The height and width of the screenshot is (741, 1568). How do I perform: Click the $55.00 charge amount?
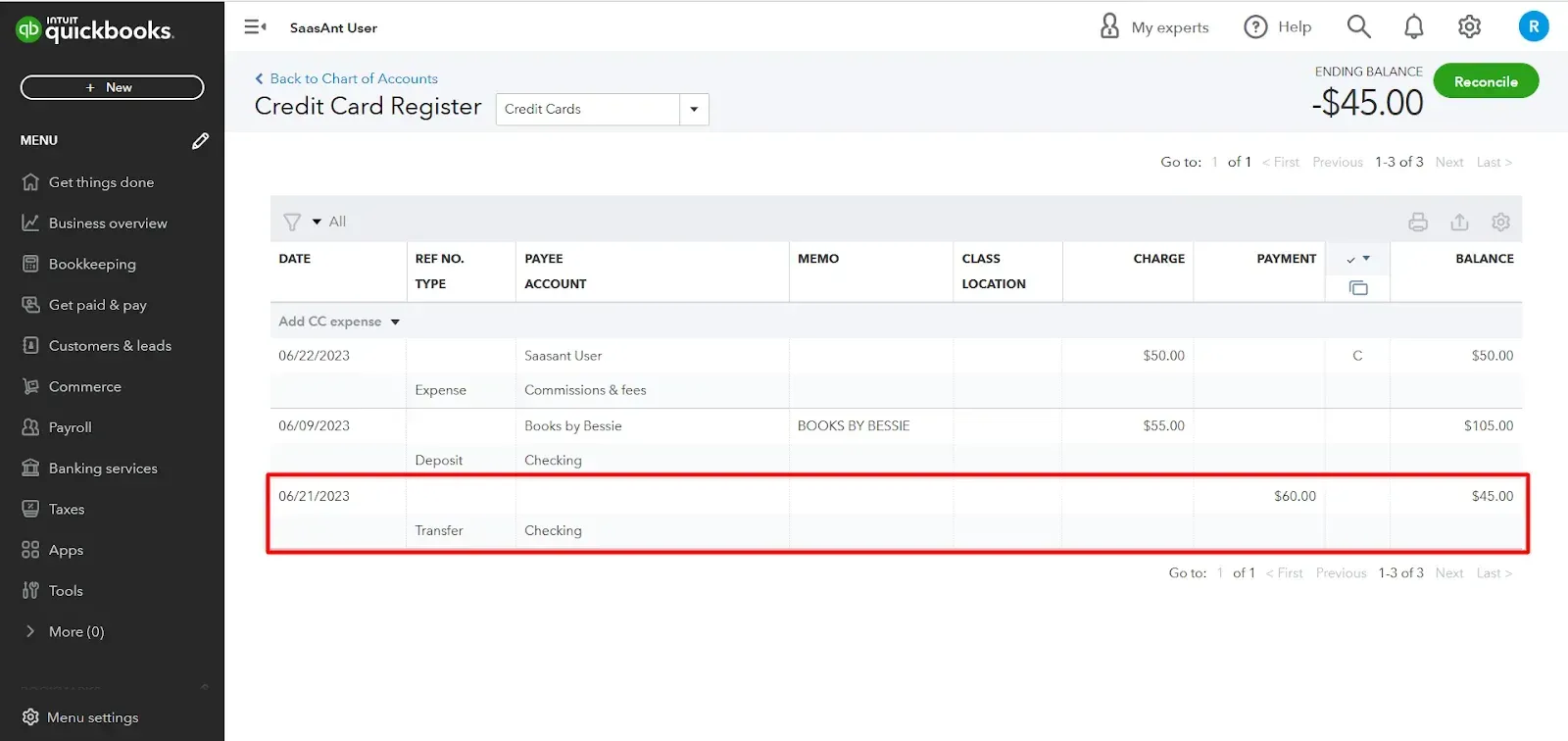point(1163,426)
